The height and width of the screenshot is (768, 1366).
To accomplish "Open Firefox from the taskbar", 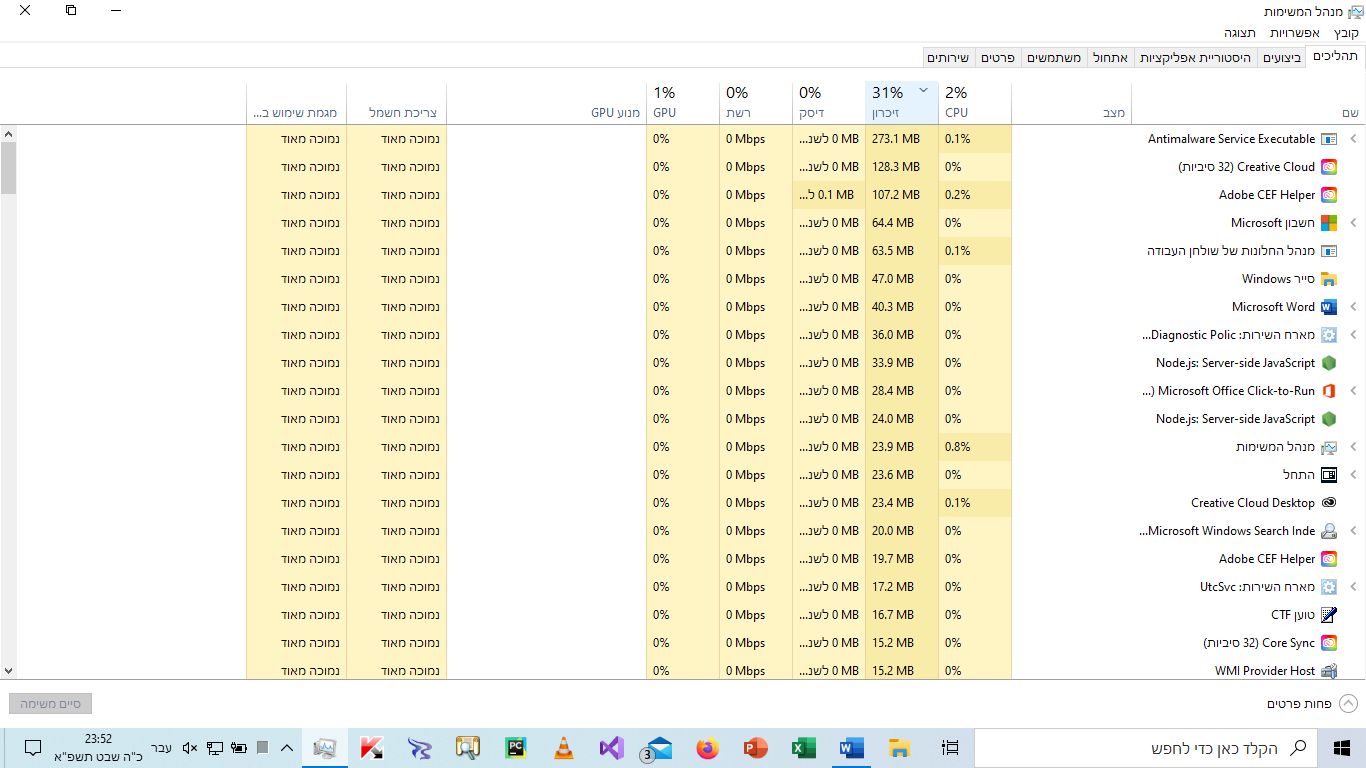I will [x=708, y=747].
